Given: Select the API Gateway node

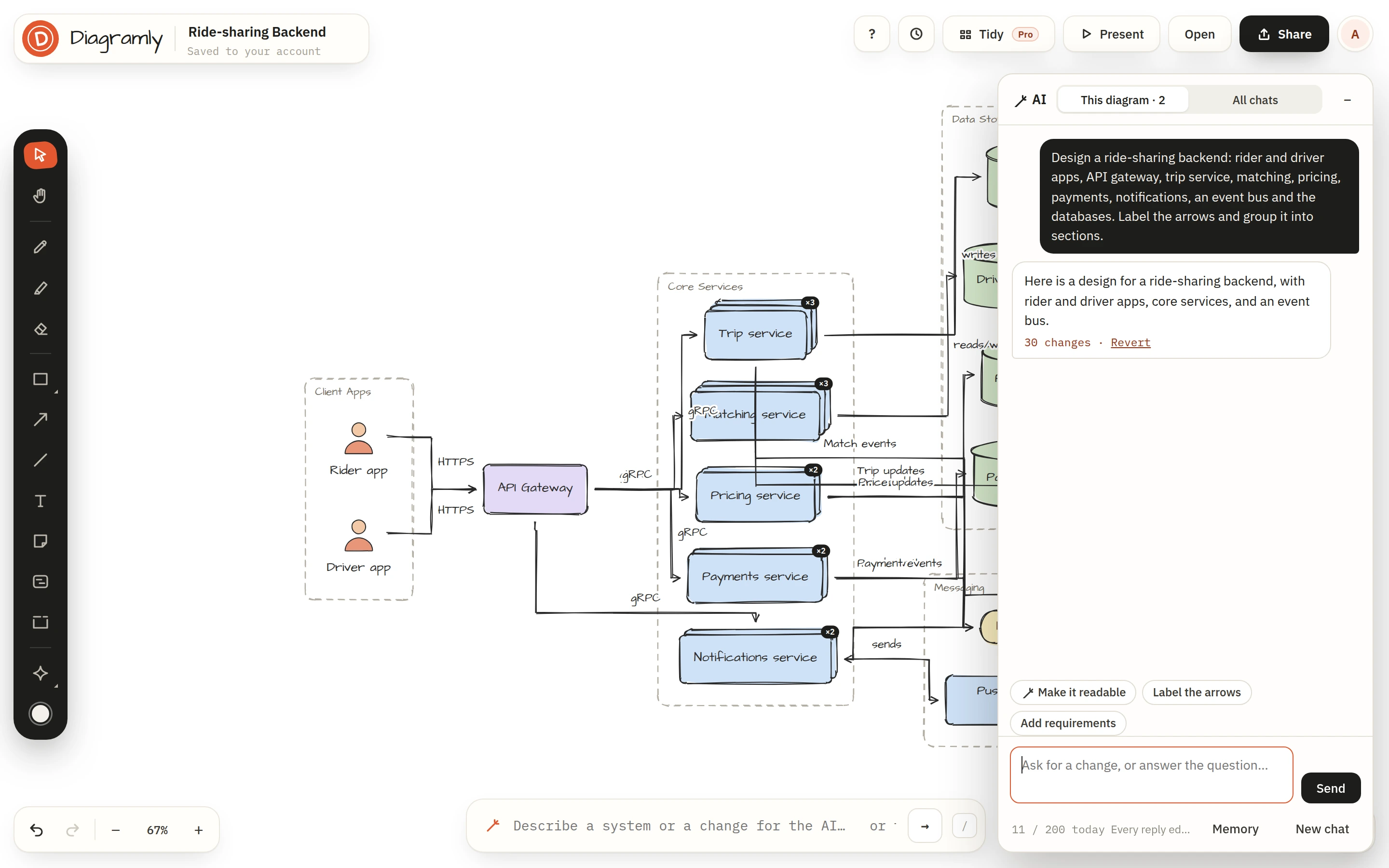Looking at the screenshot, I should tap(535, 488).
